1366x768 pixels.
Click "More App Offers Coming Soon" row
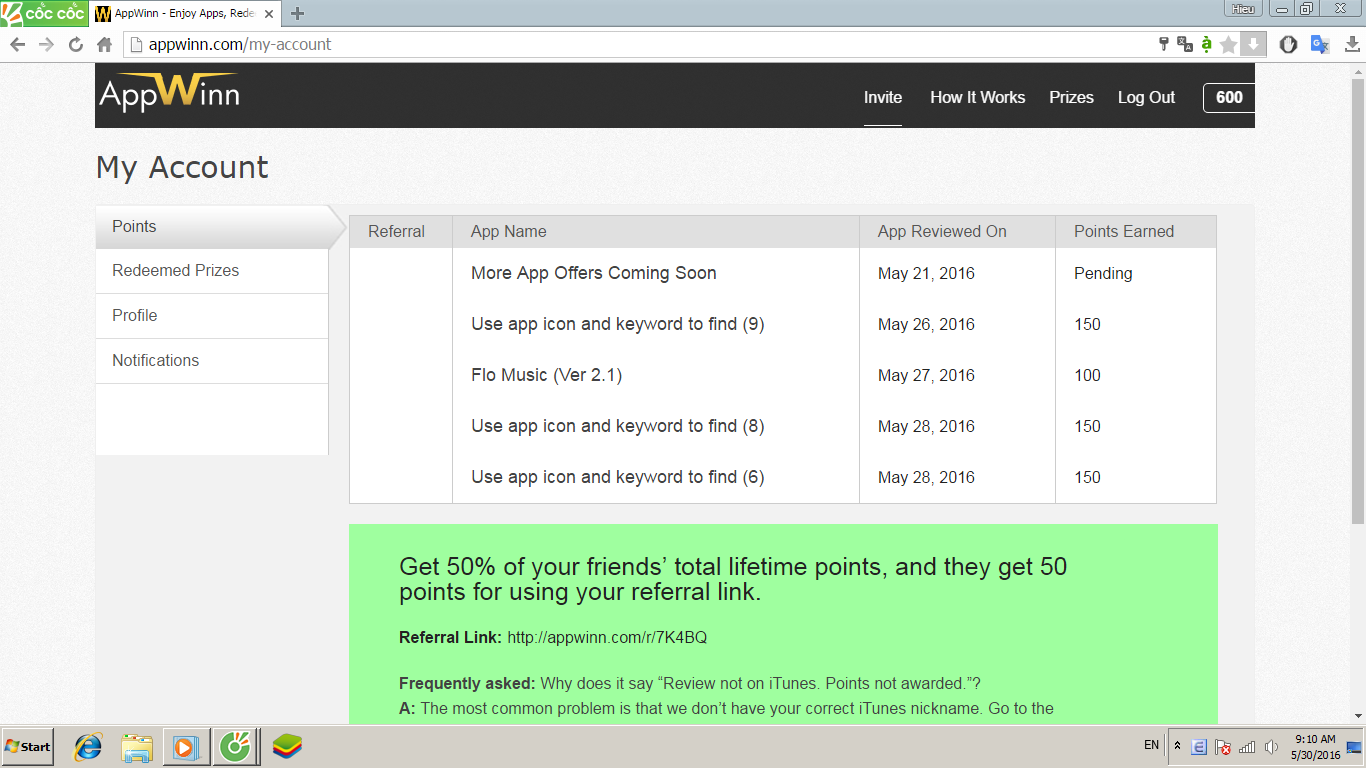pyautogui.click(x=594, y=273)
